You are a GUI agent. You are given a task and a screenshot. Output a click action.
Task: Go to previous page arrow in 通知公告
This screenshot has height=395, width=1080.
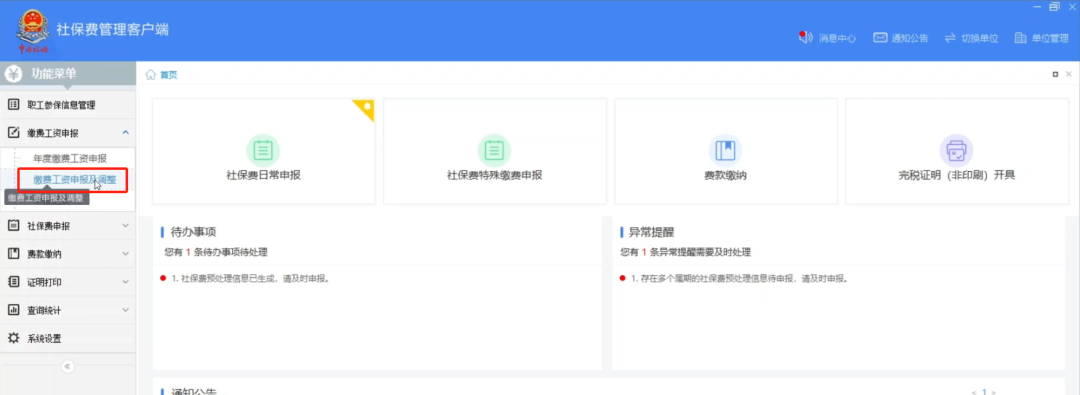click(x=973, y=392)
